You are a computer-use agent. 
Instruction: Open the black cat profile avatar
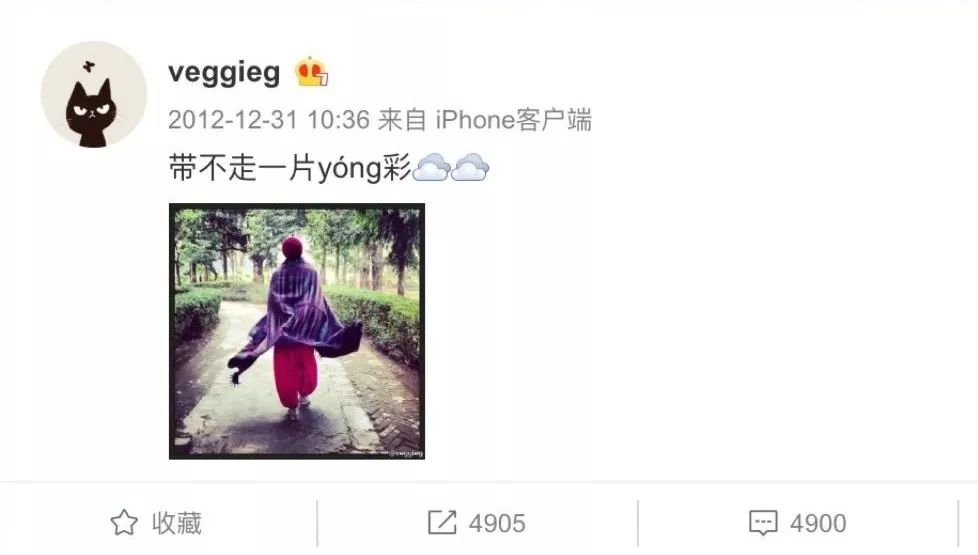pos(94,95)
